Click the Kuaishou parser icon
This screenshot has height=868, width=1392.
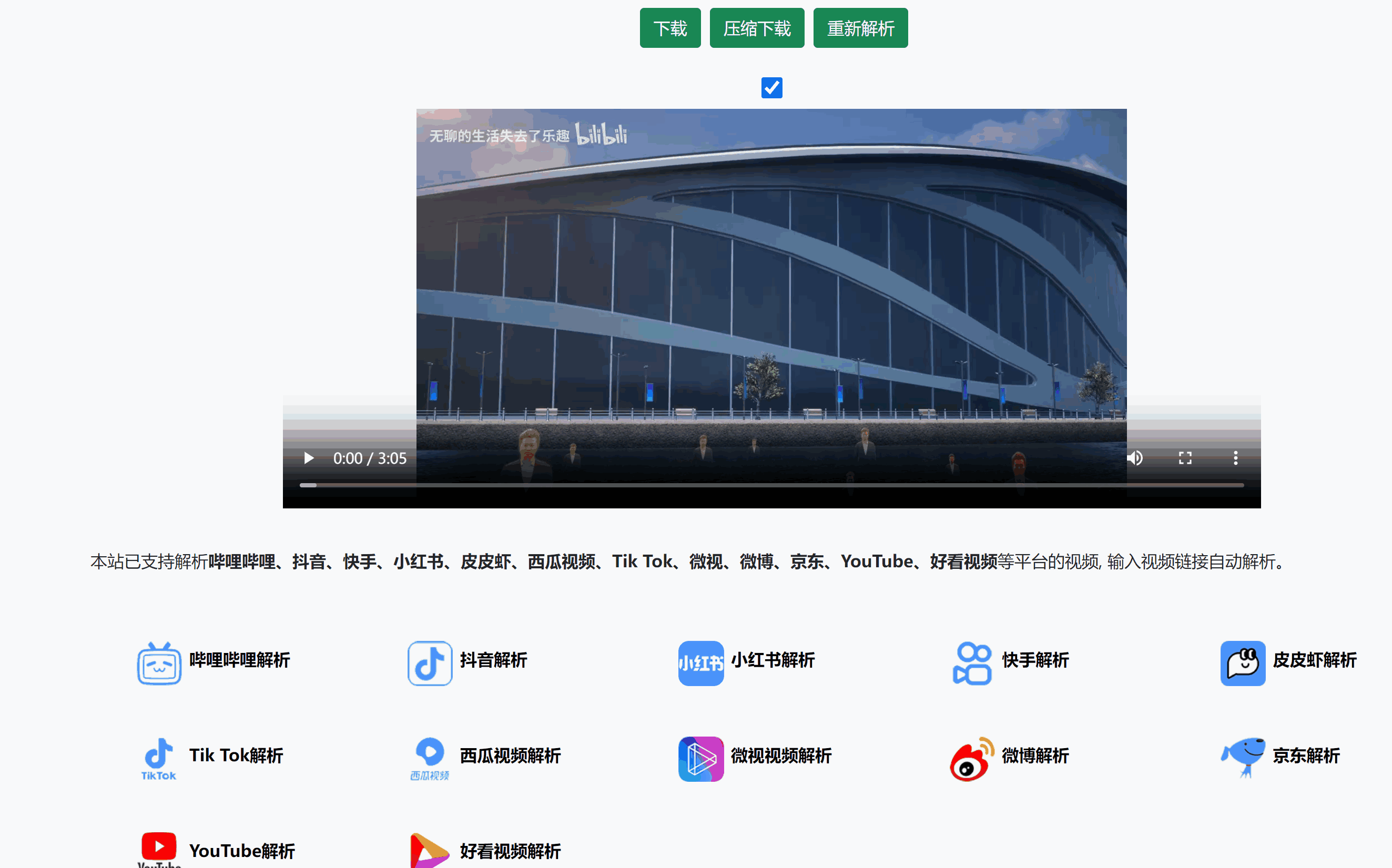click(x=972, y=663)
